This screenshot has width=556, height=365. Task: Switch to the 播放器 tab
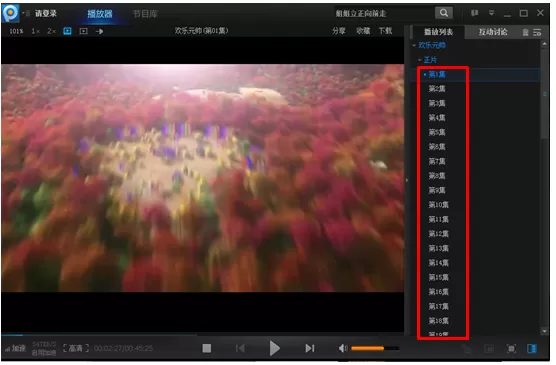click(100, 14)
